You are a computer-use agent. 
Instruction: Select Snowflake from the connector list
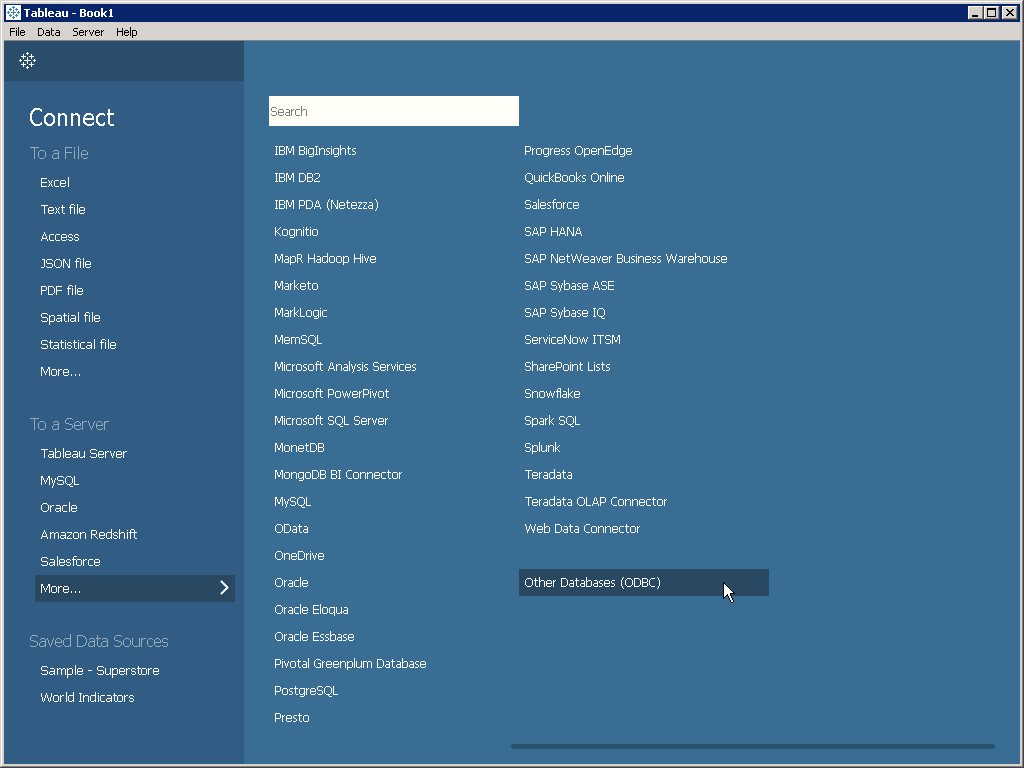(552, 393)
